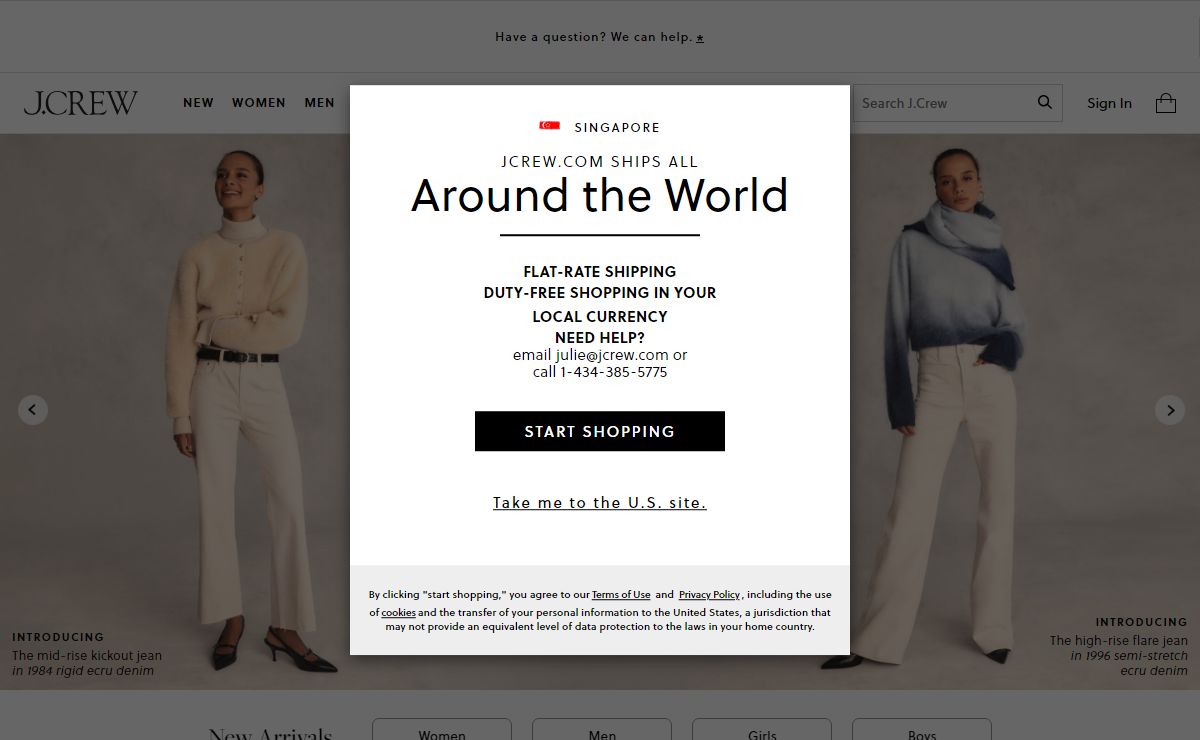
Task: Click the SINGAPORE country label
Action: (x=617, y=127)
